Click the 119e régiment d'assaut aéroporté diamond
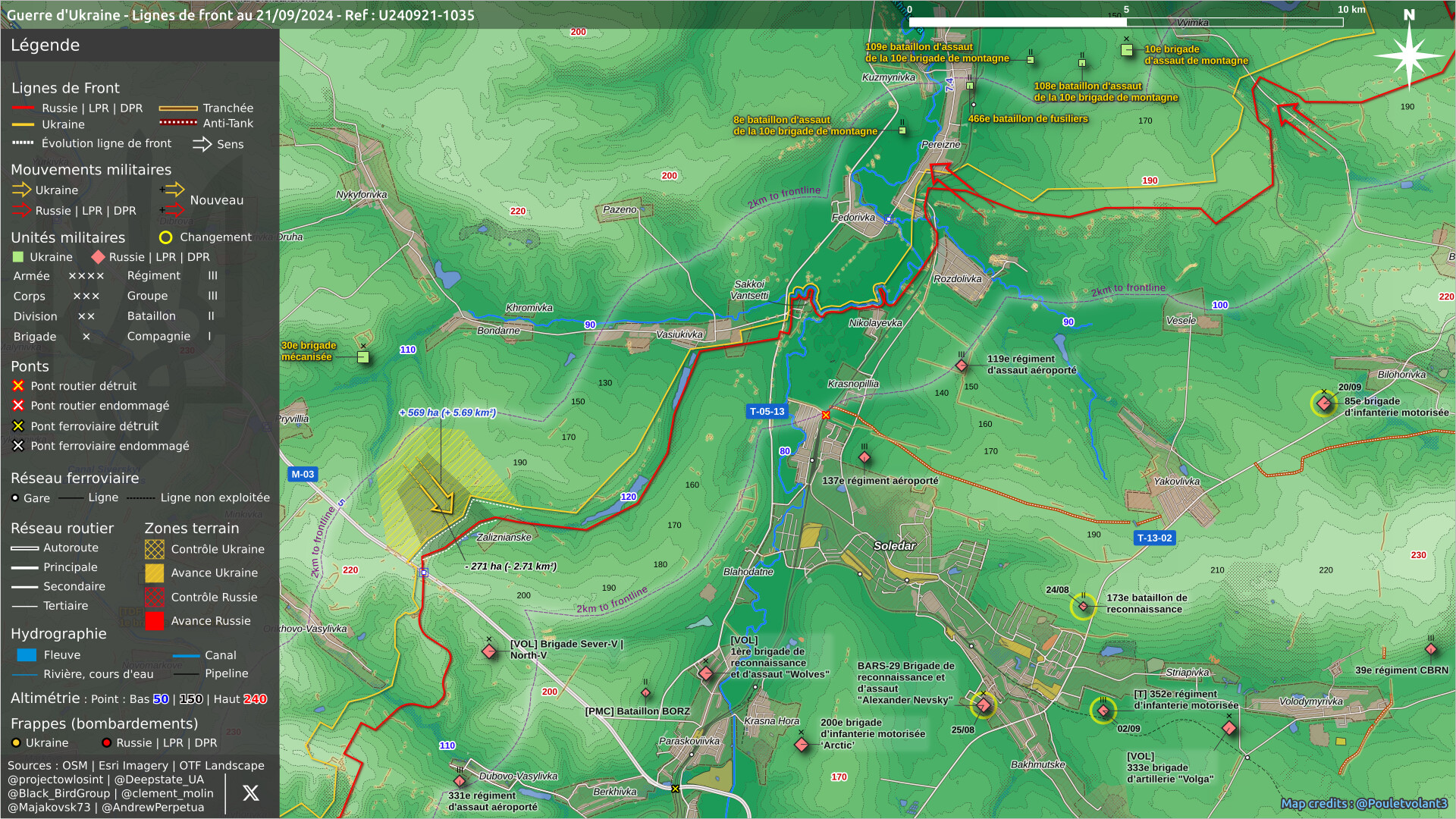1456x819 pixels. (x=962, y=366)
